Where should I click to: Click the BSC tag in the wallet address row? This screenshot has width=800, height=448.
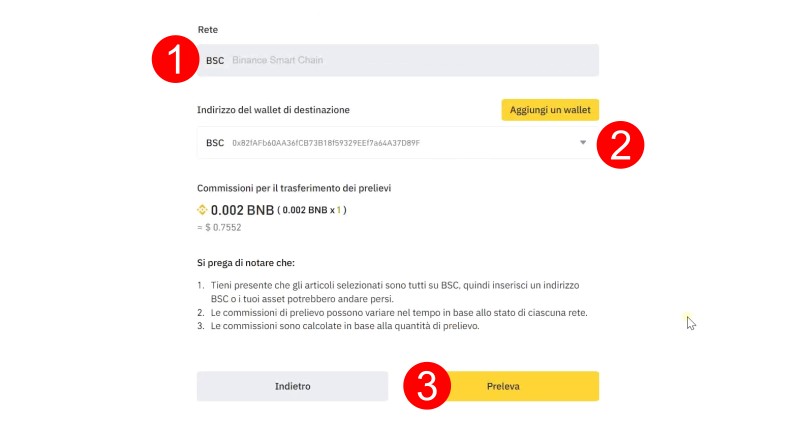click(215, 143)
